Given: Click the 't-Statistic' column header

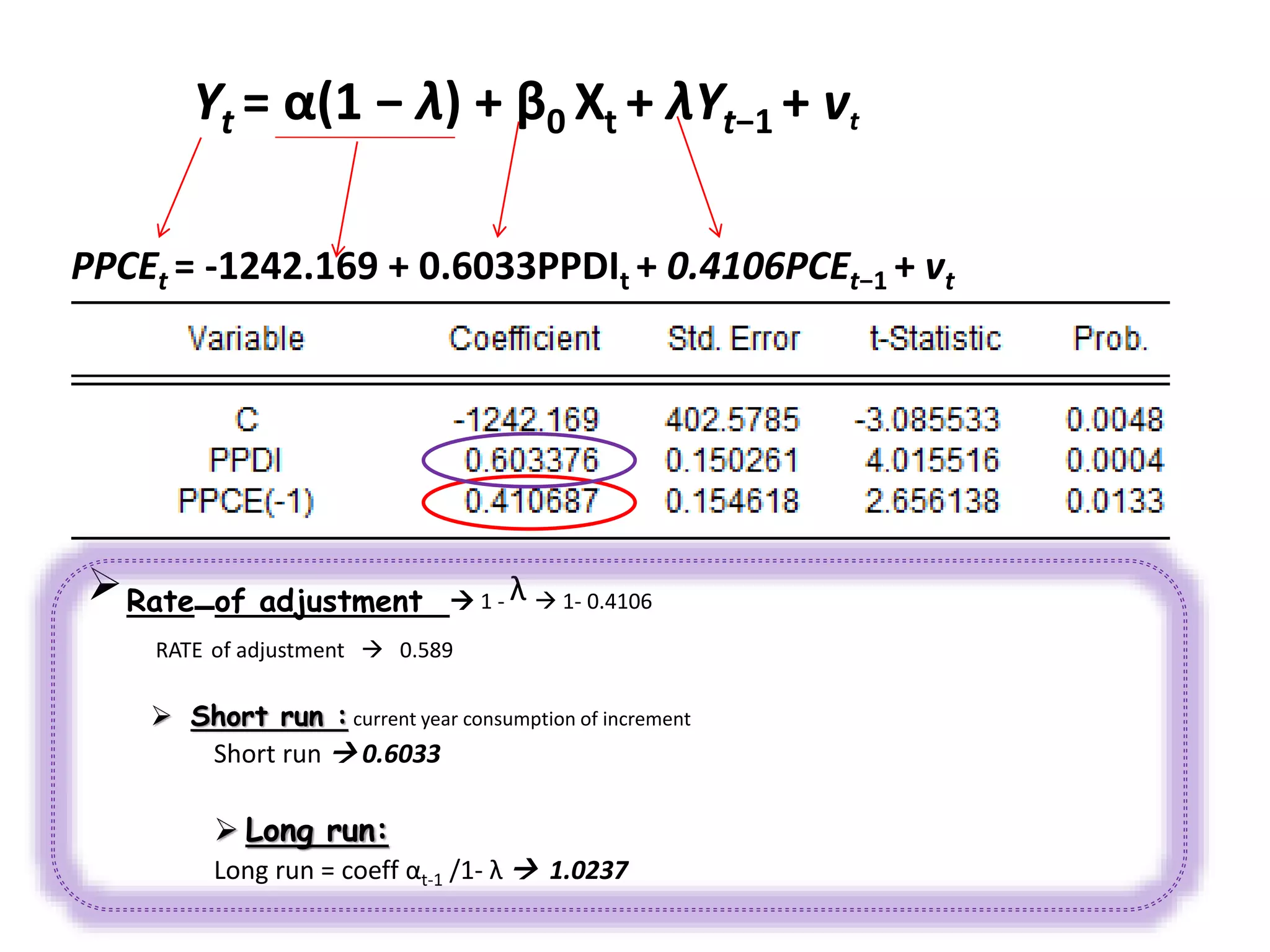Looking at the screenshot, I should click(x=935, y=339).
